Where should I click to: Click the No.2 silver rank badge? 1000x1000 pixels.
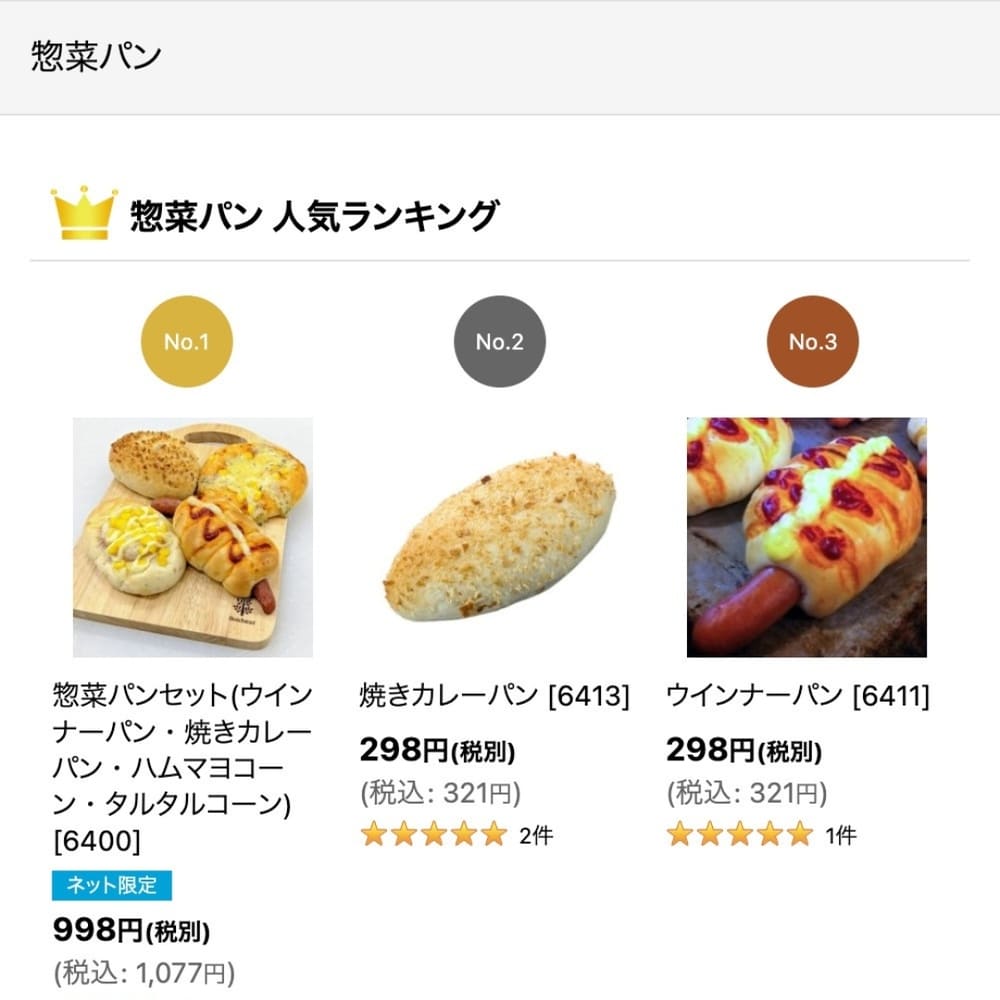pyautogui.click(x=501, y=340)
